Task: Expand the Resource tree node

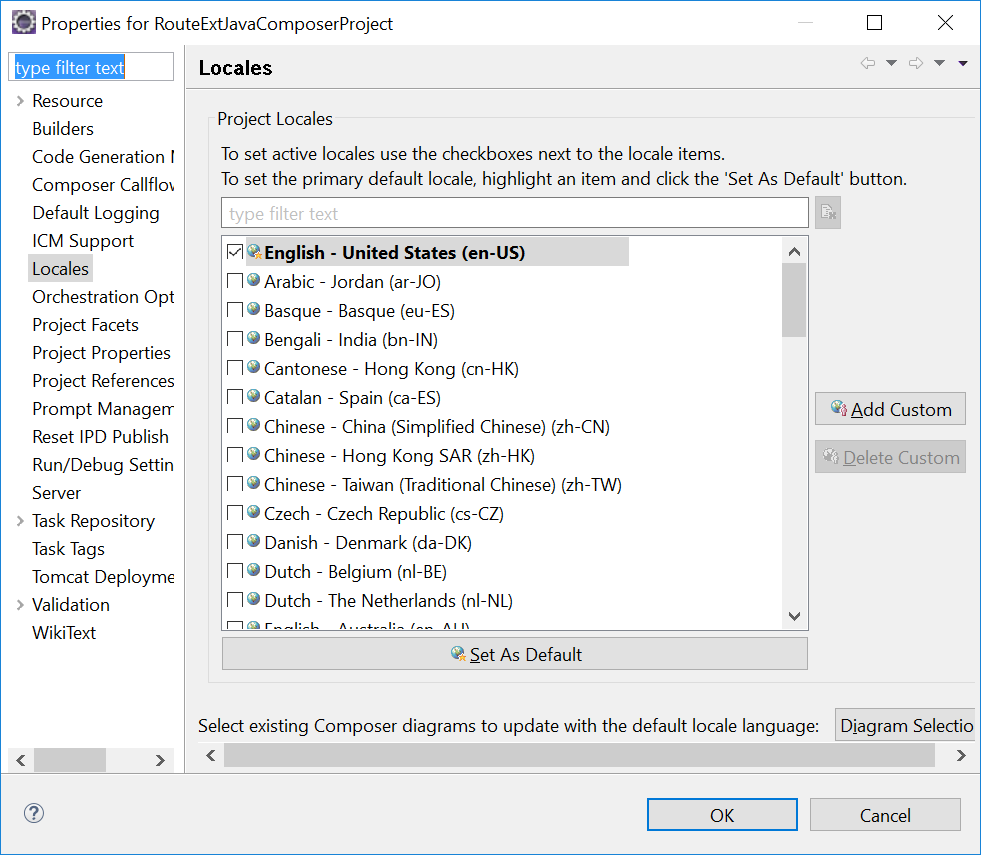Action: click(20, 101)
